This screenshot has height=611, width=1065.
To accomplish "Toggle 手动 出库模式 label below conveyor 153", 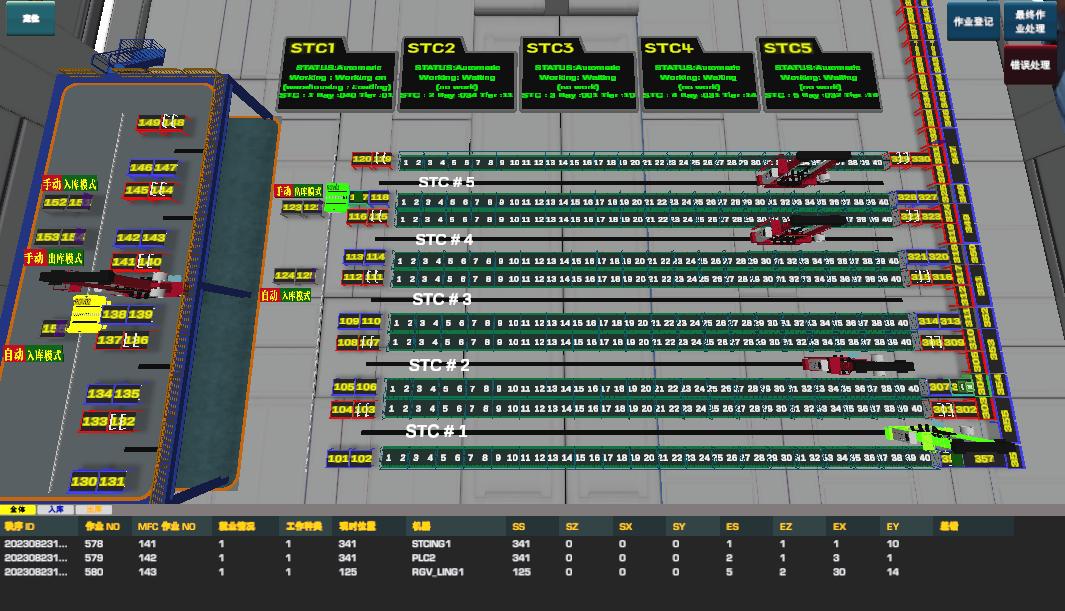I will tap(54, 258).
